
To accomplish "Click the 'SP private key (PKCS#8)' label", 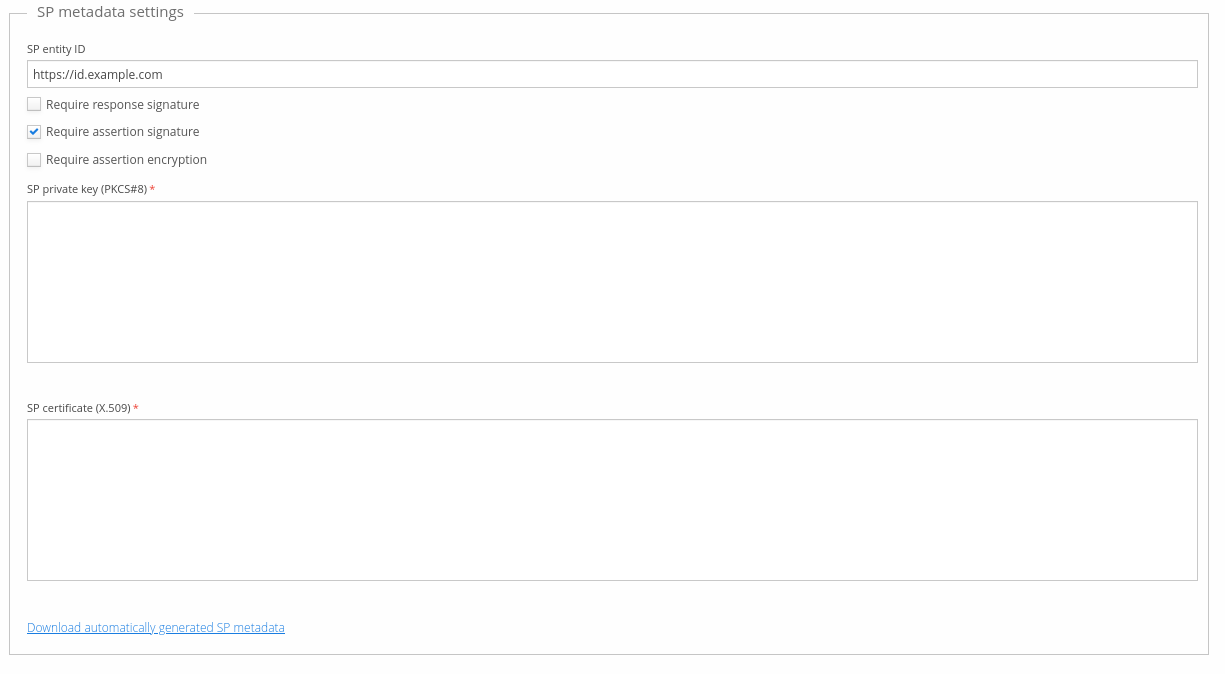I will [87, 189].
